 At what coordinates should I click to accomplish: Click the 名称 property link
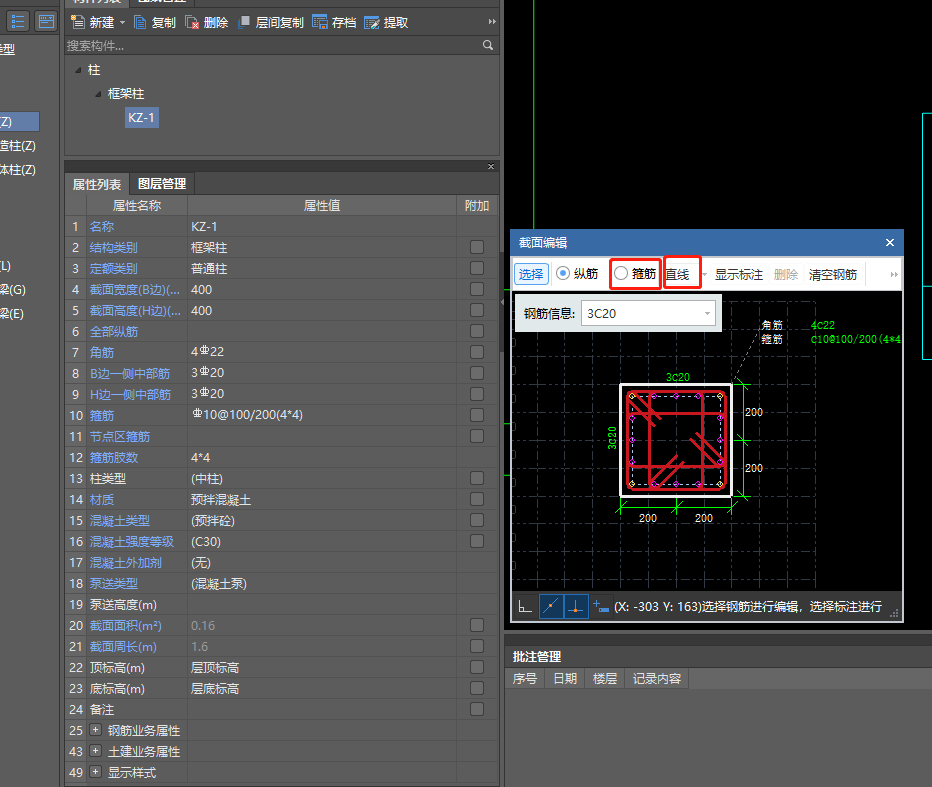click(102, 226)
